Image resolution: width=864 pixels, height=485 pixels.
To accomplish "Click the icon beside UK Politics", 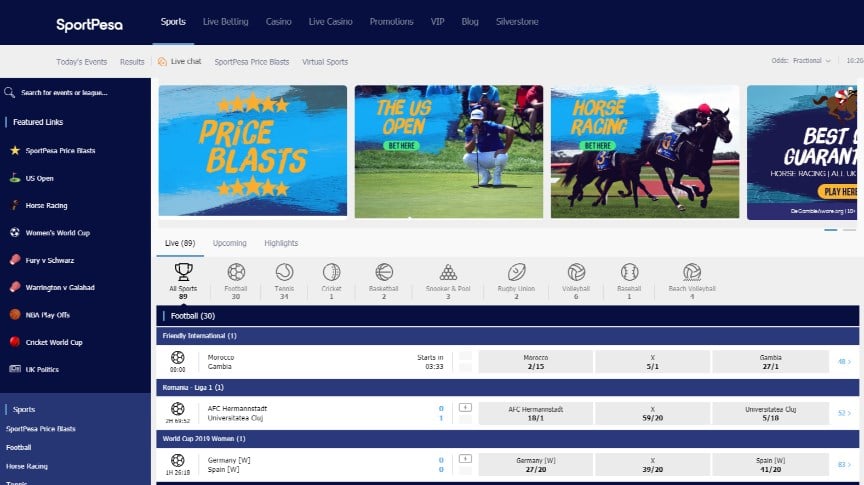I will pos(15,369).
